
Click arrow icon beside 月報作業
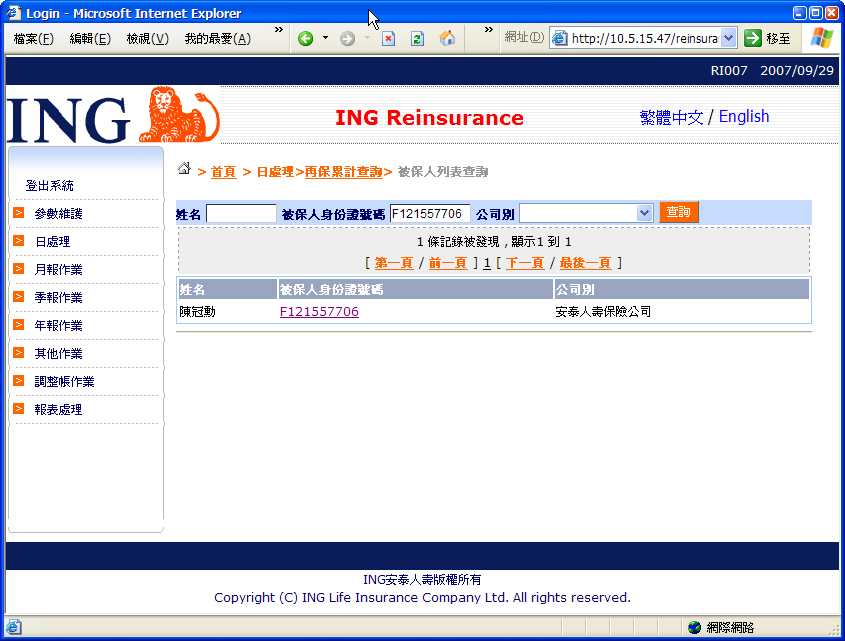19,269
